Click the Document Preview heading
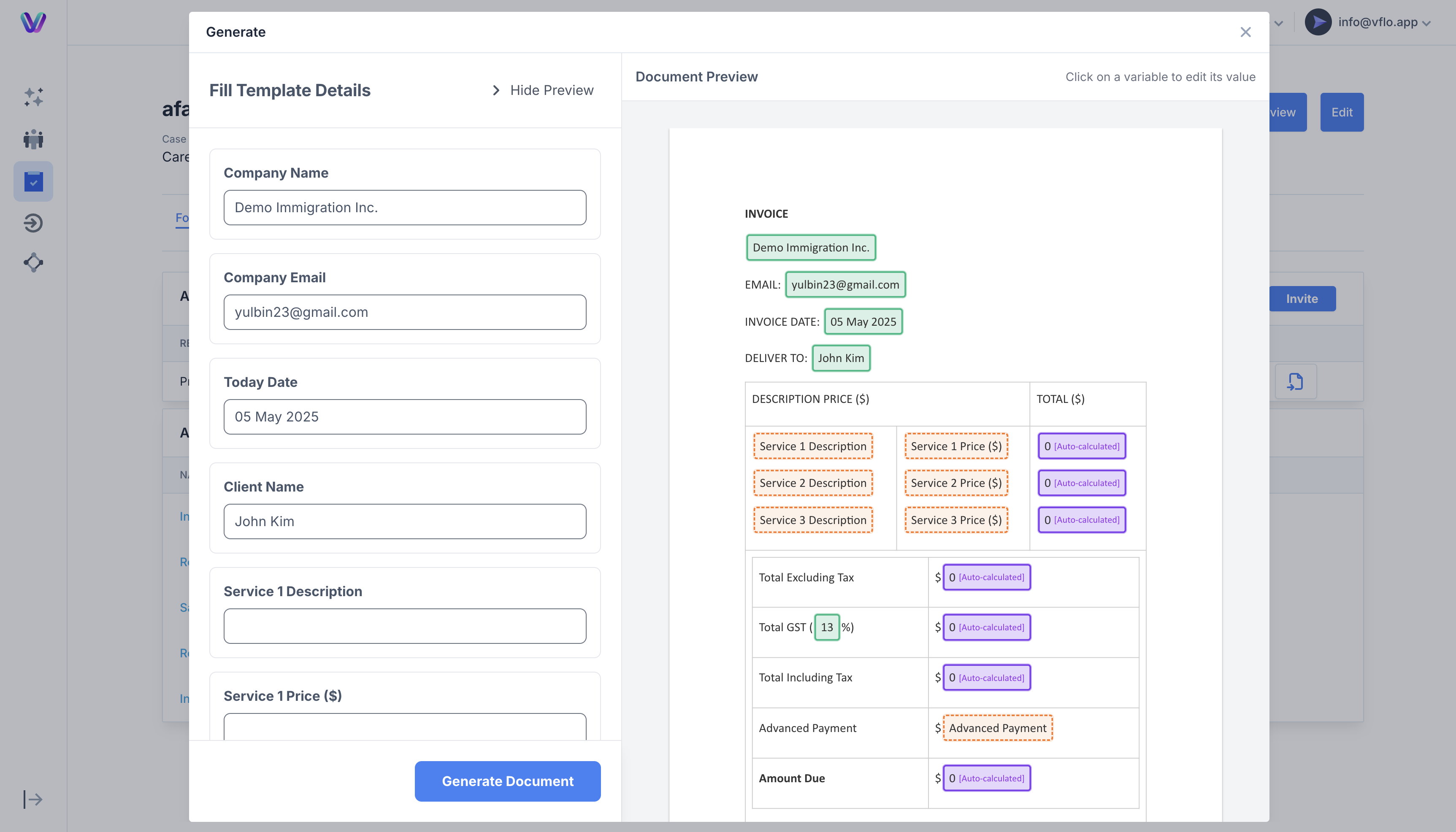 tap(697, 76)
